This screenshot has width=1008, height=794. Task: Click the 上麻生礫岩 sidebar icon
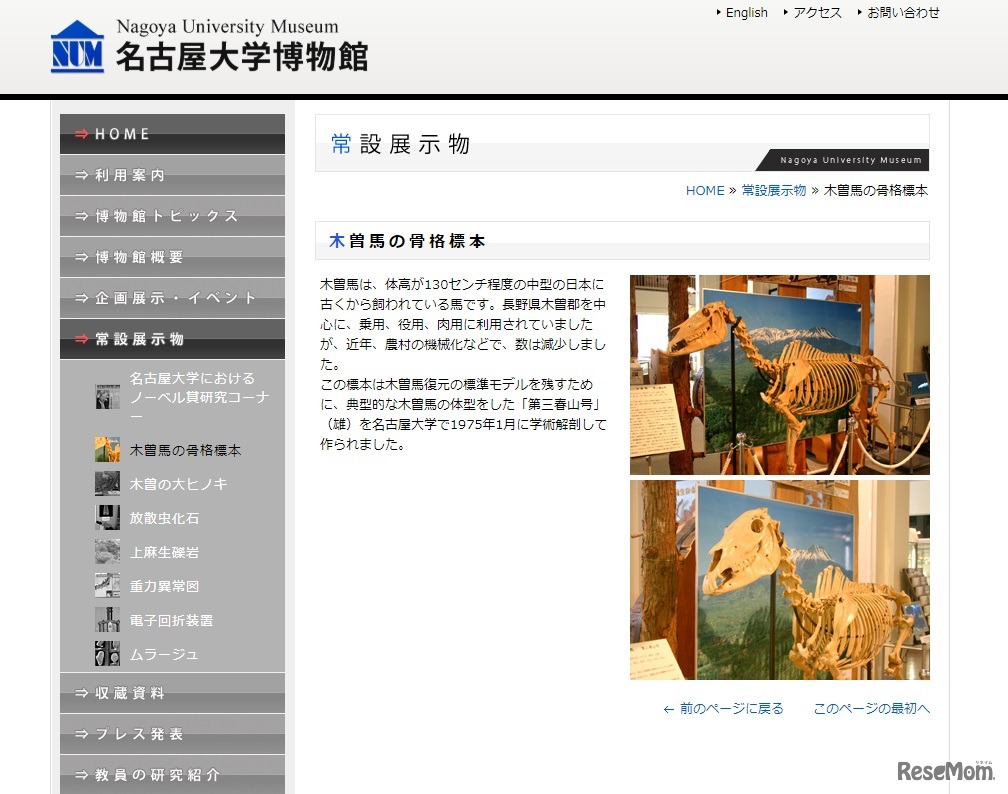click(x=107, y=551)
